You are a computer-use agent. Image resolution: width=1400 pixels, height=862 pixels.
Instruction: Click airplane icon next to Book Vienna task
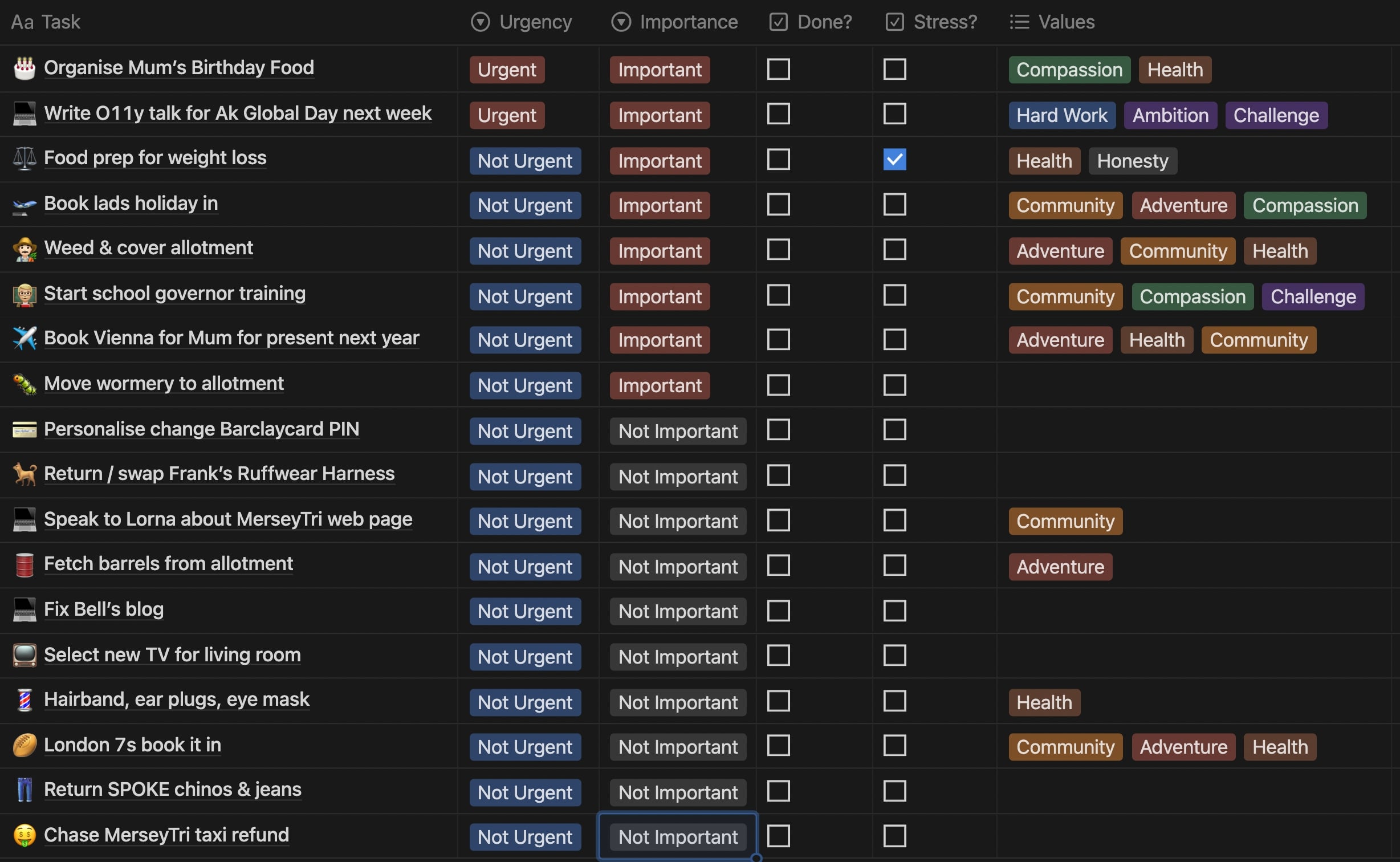pos(25,339)
